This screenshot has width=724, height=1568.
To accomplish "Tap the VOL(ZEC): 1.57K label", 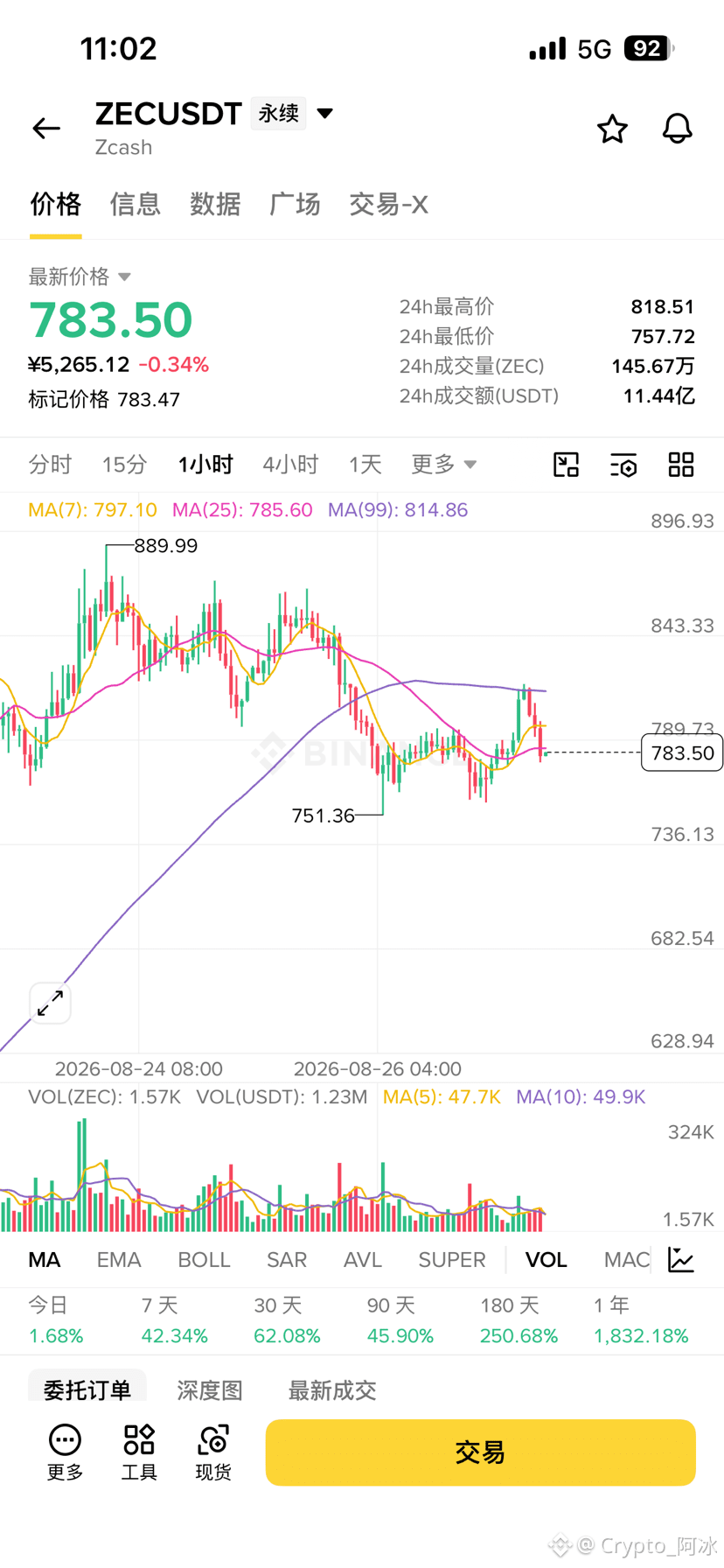I will pos(105,1097).
